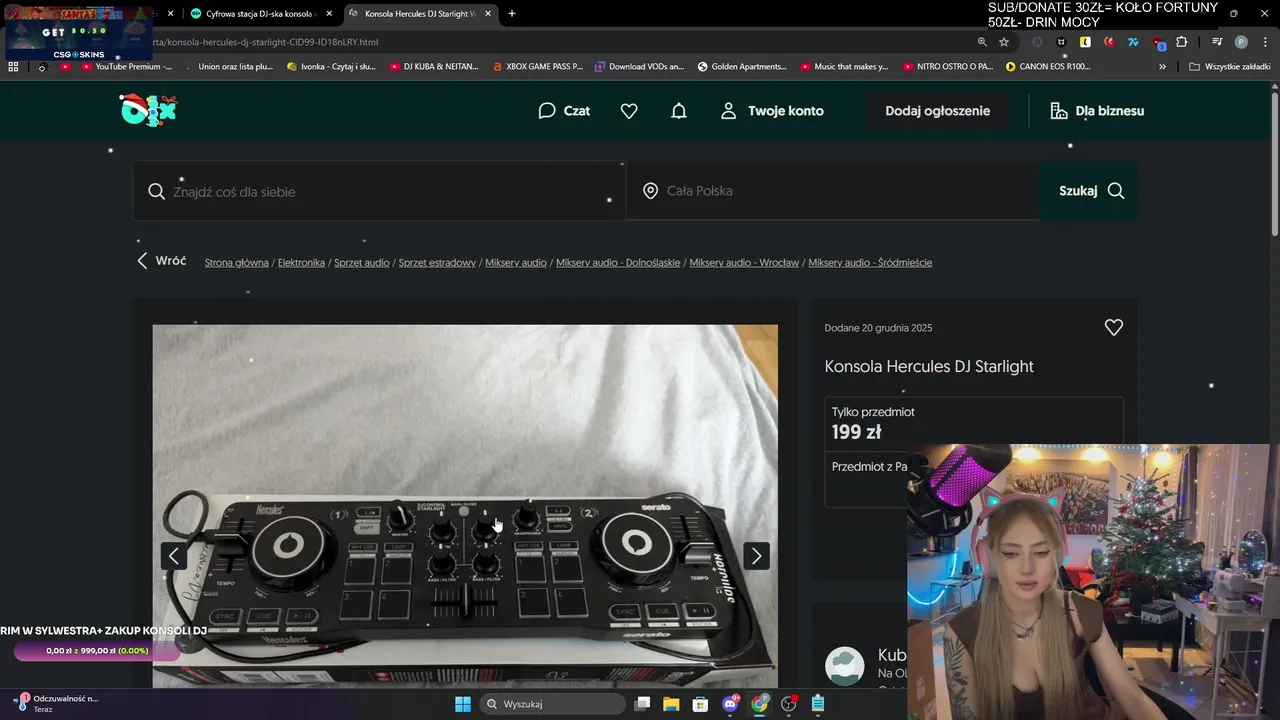Open Miksery audio - Śródmieście breadcrumb
1280x720 pixels.
click(870, 263)
